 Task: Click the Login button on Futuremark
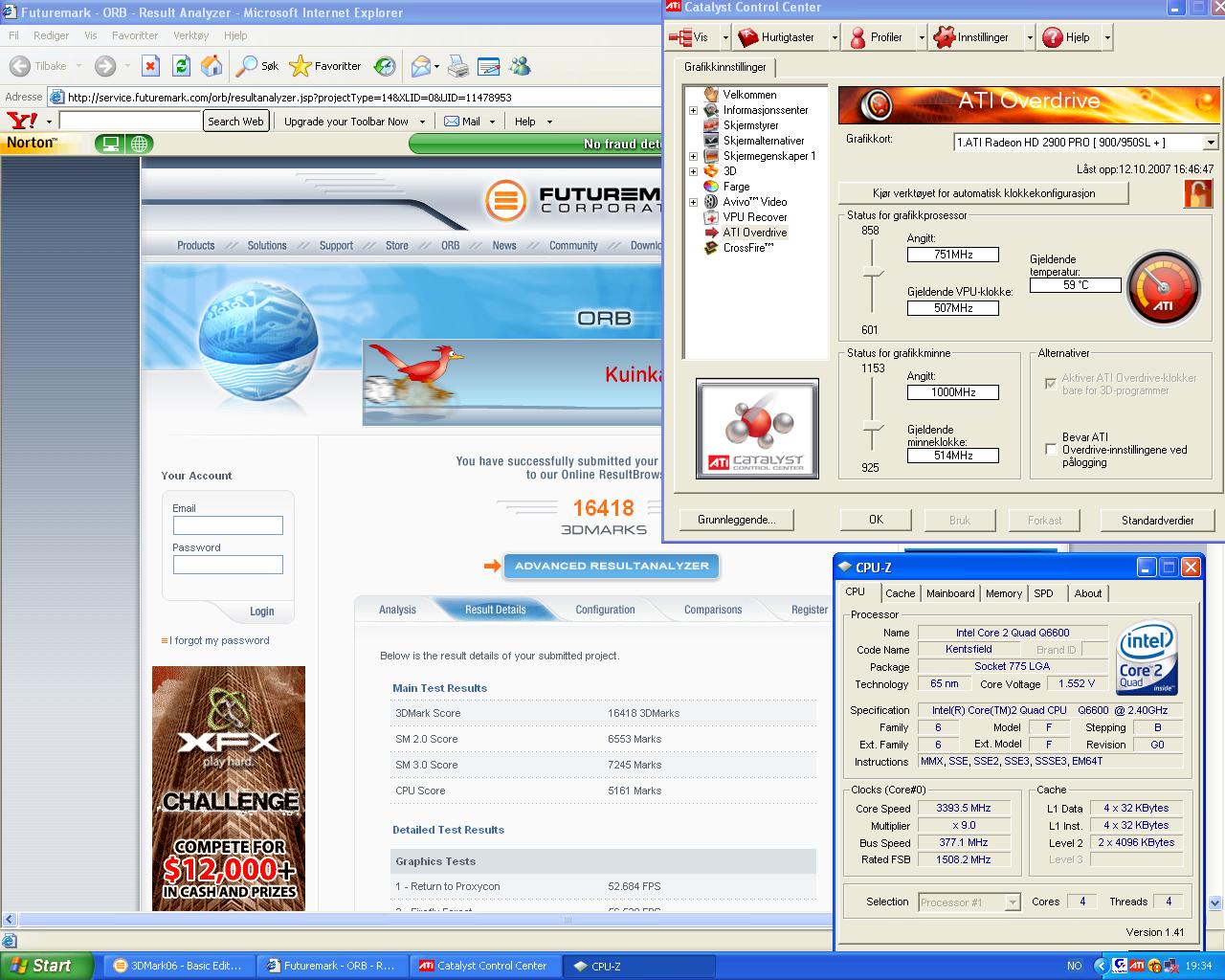click(x=261, y=612)
